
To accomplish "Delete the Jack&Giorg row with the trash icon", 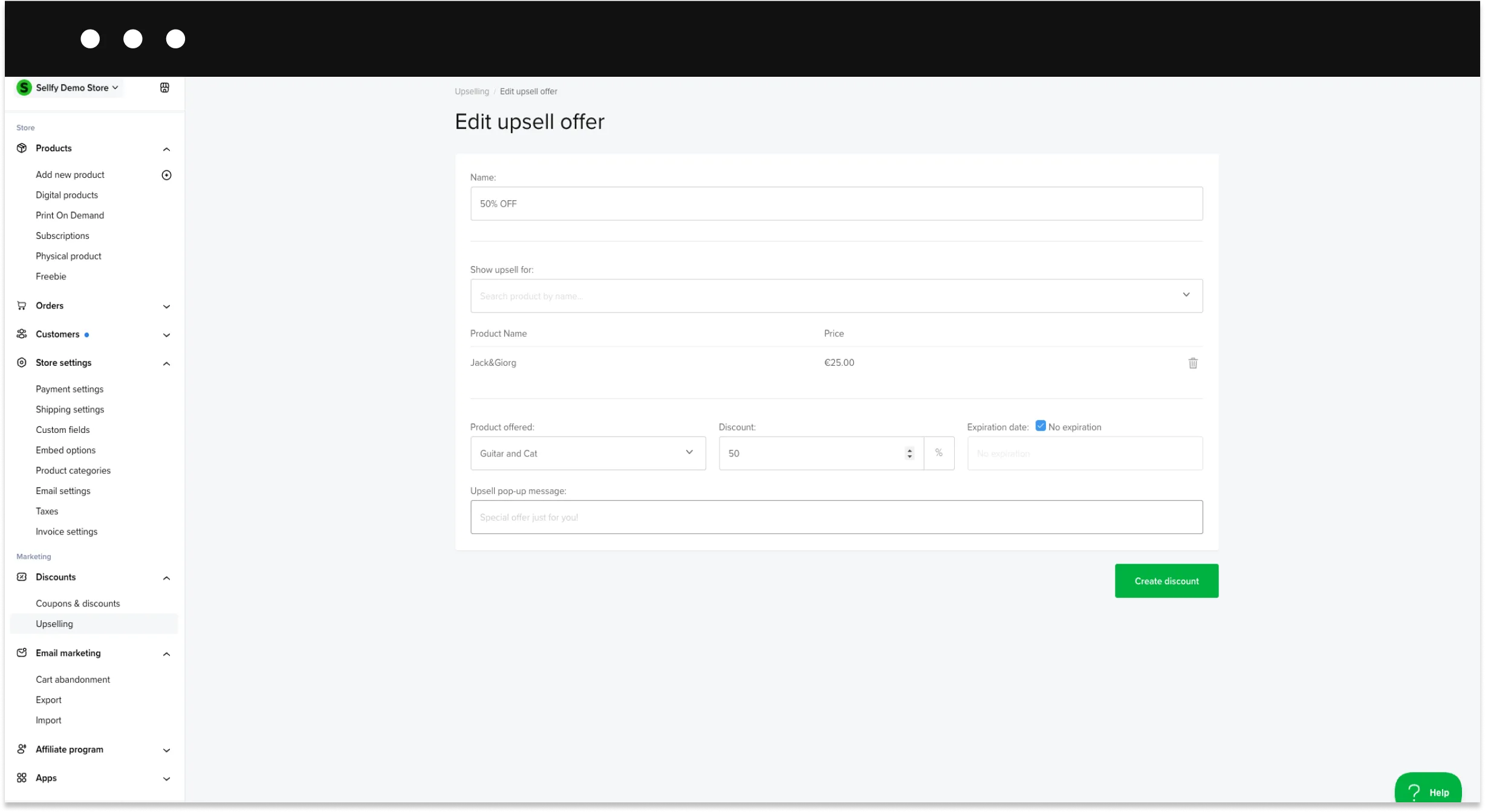I will click(x=1193, y=363).
